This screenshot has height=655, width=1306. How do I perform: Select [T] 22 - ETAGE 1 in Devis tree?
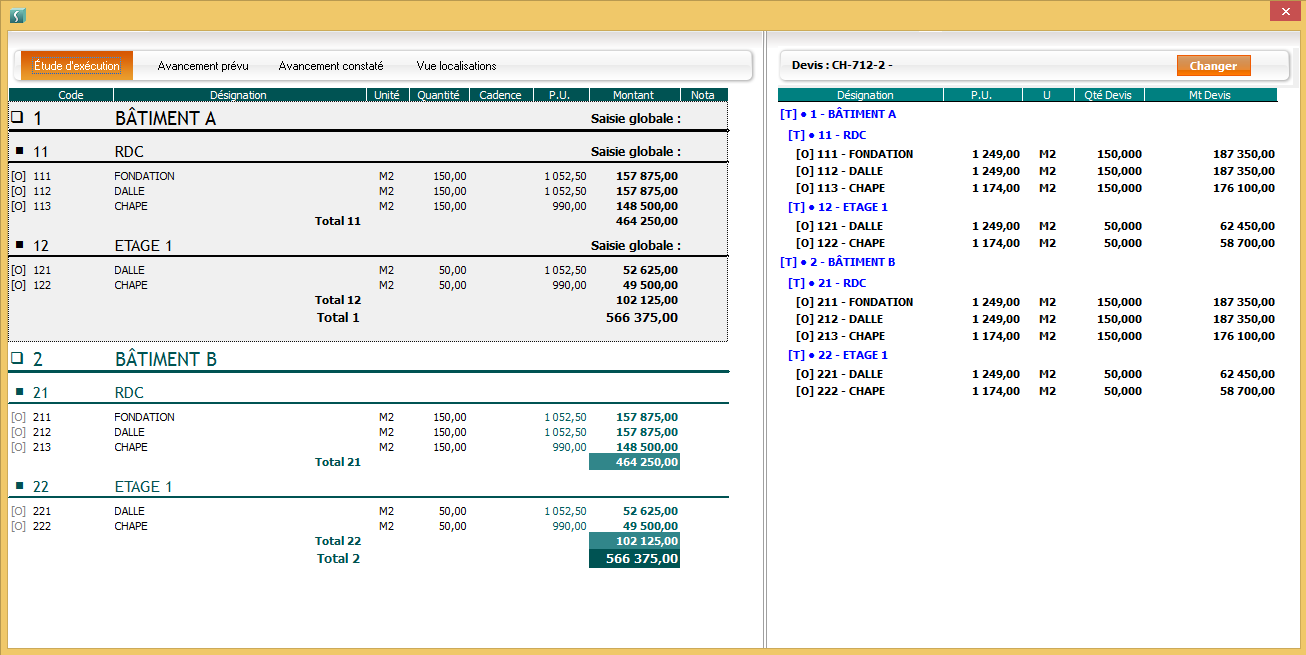[838, 355]
